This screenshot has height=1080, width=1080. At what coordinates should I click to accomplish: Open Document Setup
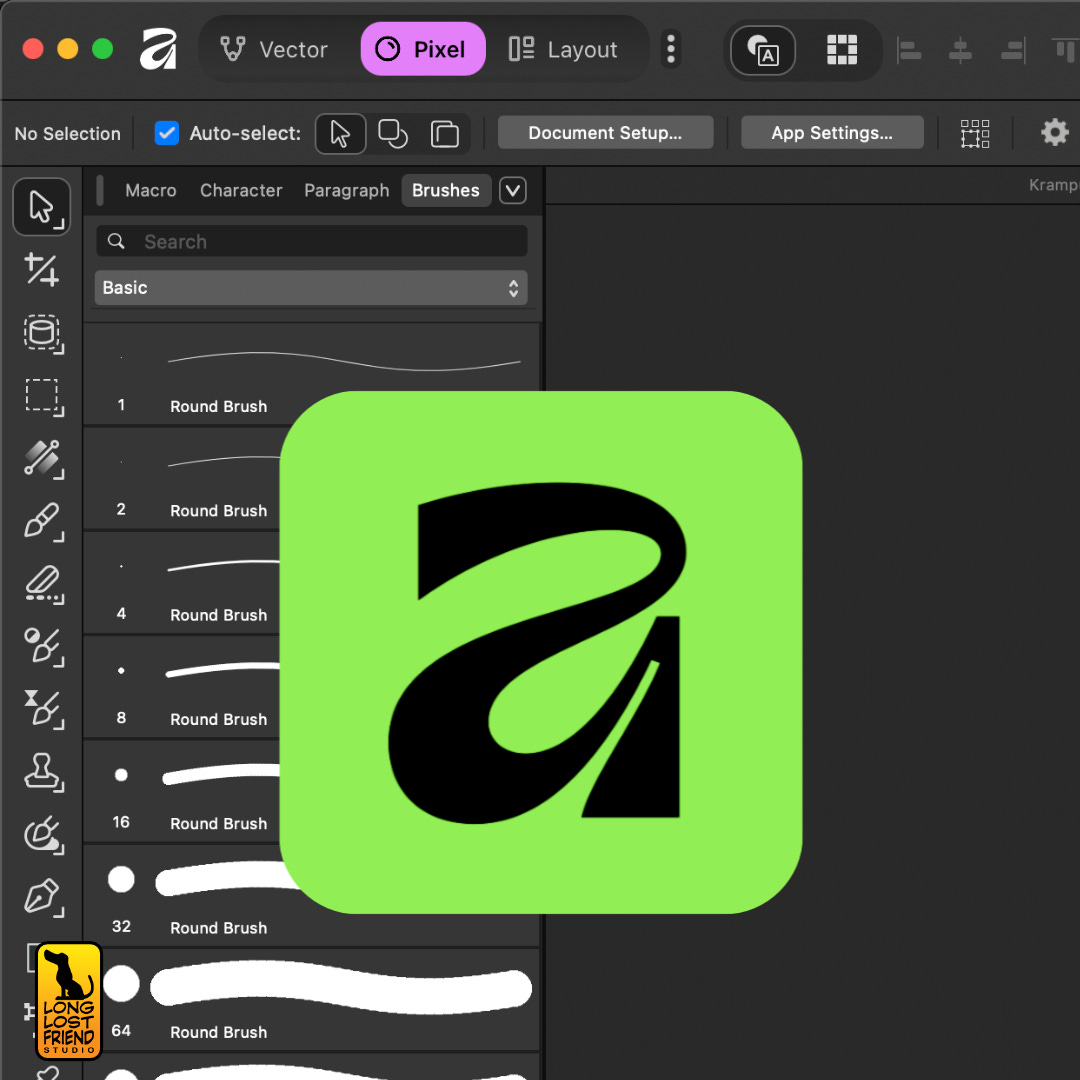[x=605, y=132]
